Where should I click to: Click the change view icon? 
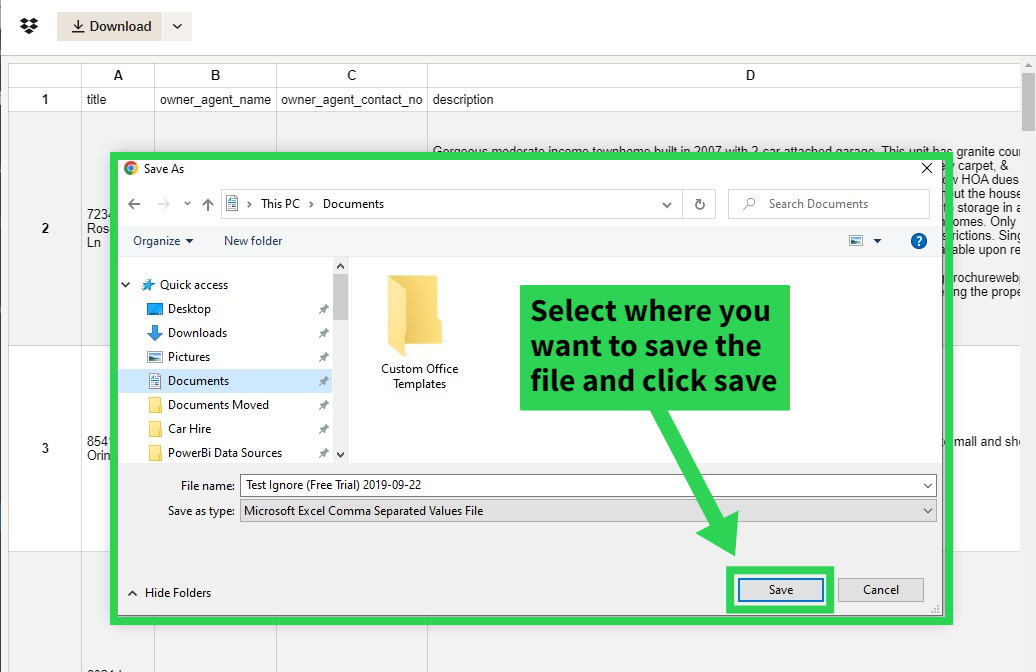point(856,241)
